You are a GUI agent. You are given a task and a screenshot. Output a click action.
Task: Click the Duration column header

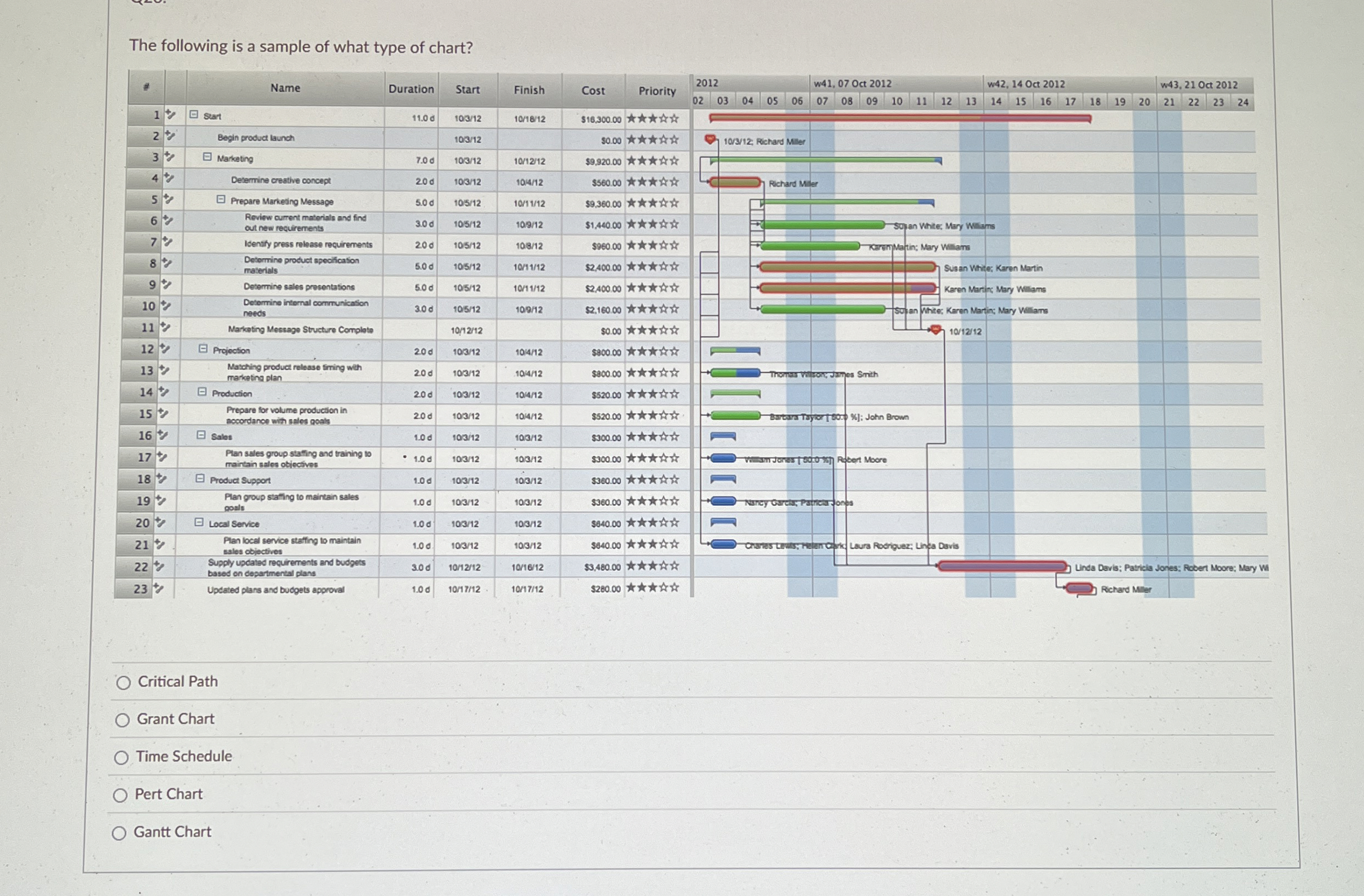pos(411,89)
